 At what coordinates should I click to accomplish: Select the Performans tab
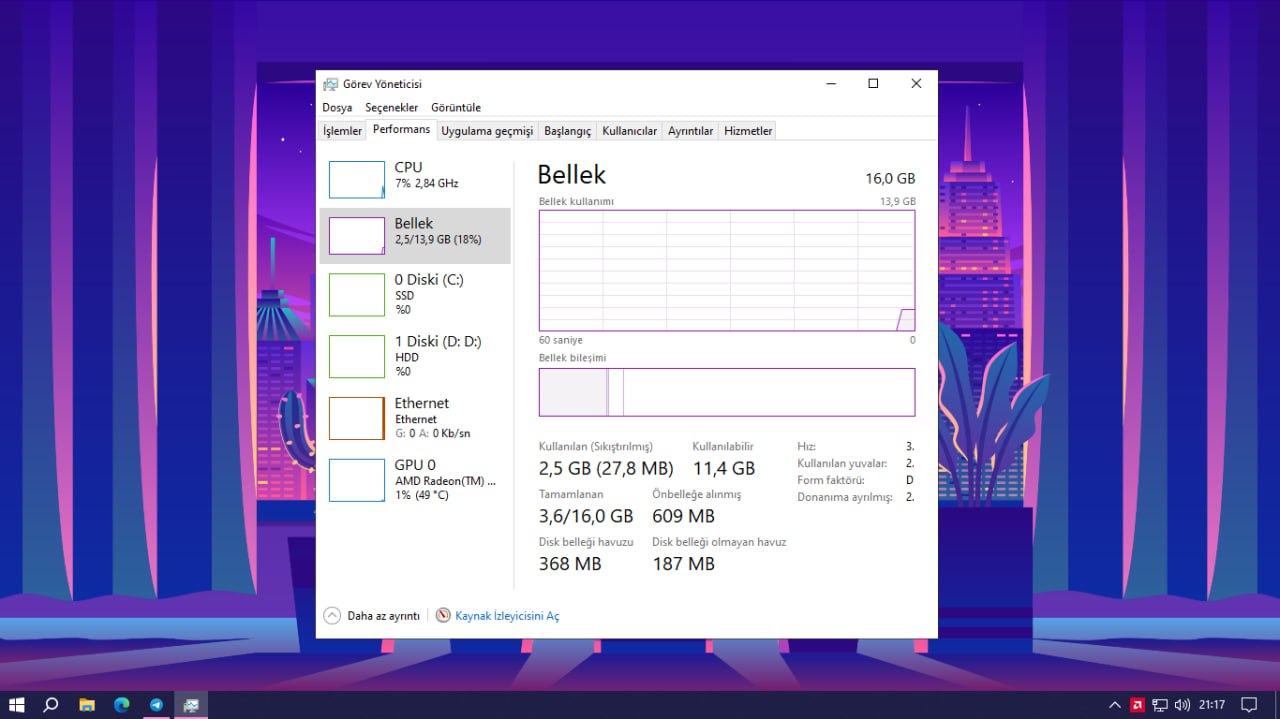(x=402, y=130)
